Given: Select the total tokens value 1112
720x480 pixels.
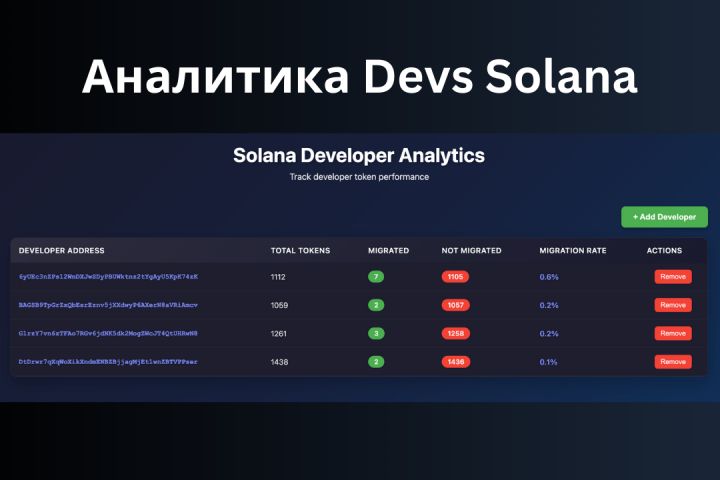Looking at the screenshot, I should coord(278,277).
